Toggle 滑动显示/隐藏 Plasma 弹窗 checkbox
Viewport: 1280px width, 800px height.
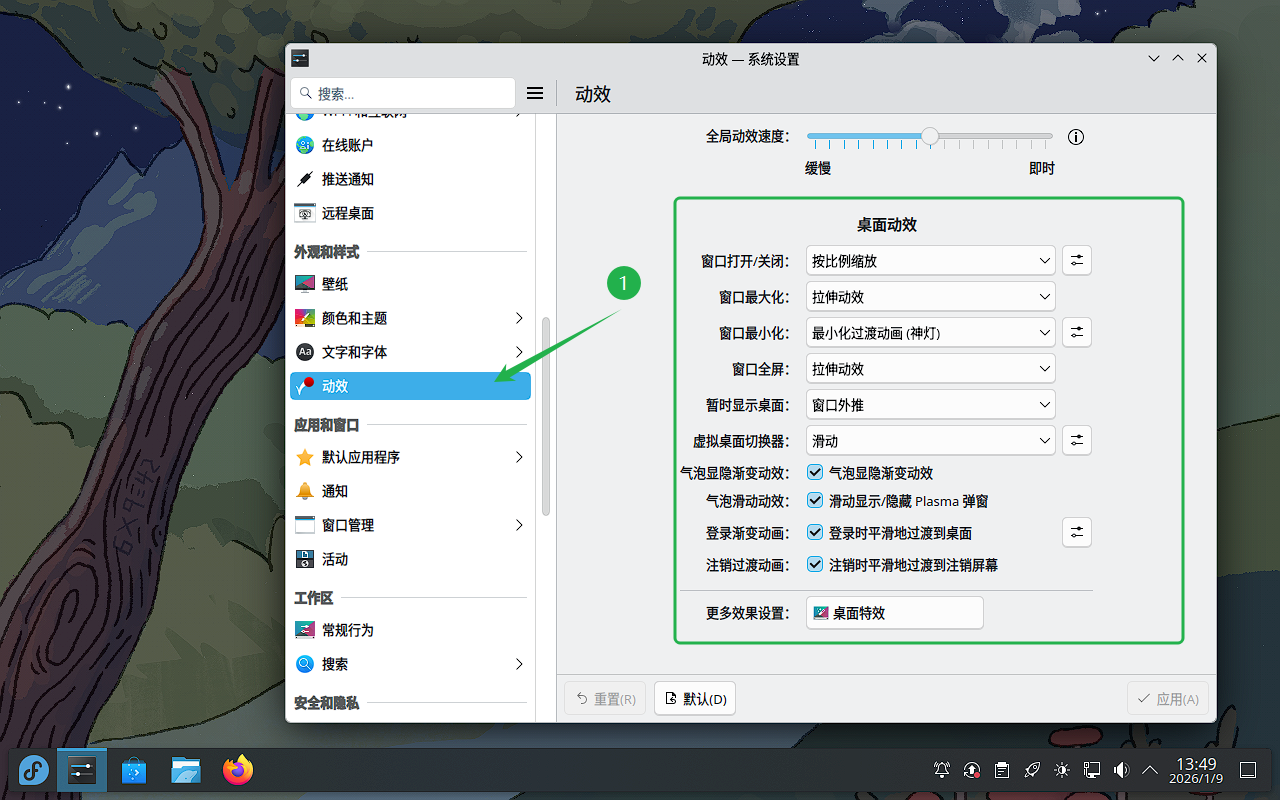(x=815, y=501)
